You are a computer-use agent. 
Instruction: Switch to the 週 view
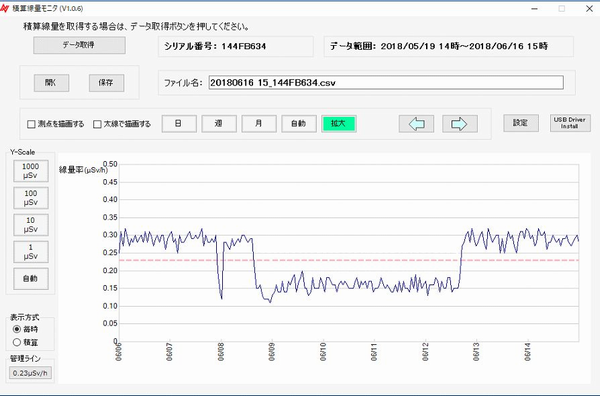coord(219,124)
